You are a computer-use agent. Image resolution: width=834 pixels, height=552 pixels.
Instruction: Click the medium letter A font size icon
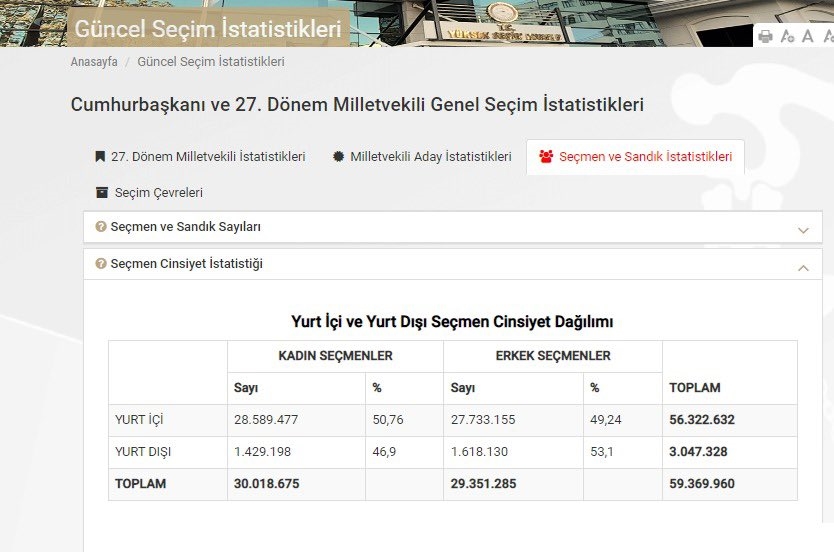tap(807, 36)
